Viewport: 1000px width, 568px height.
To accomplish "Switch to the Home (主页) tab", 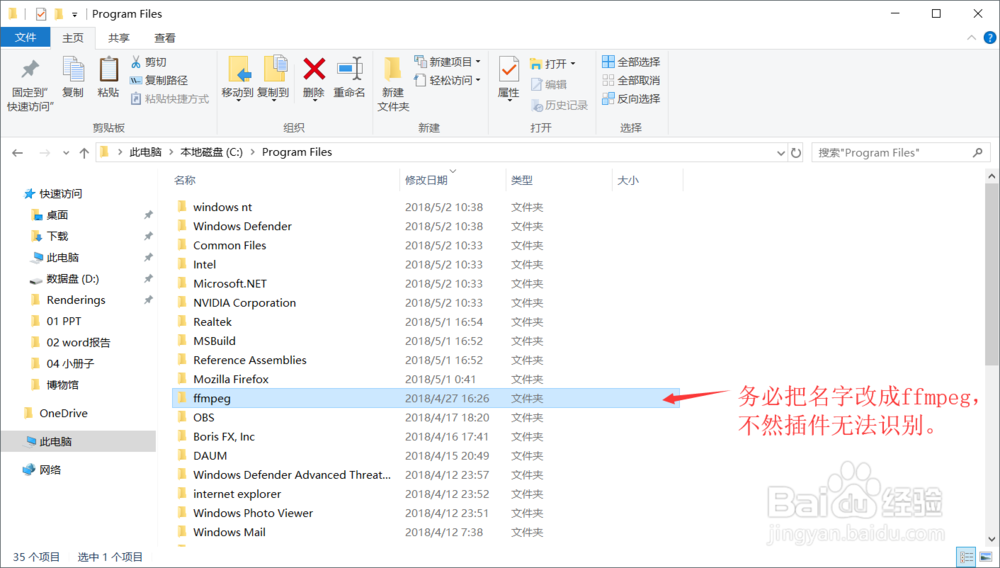I will (x=73, y=38).
